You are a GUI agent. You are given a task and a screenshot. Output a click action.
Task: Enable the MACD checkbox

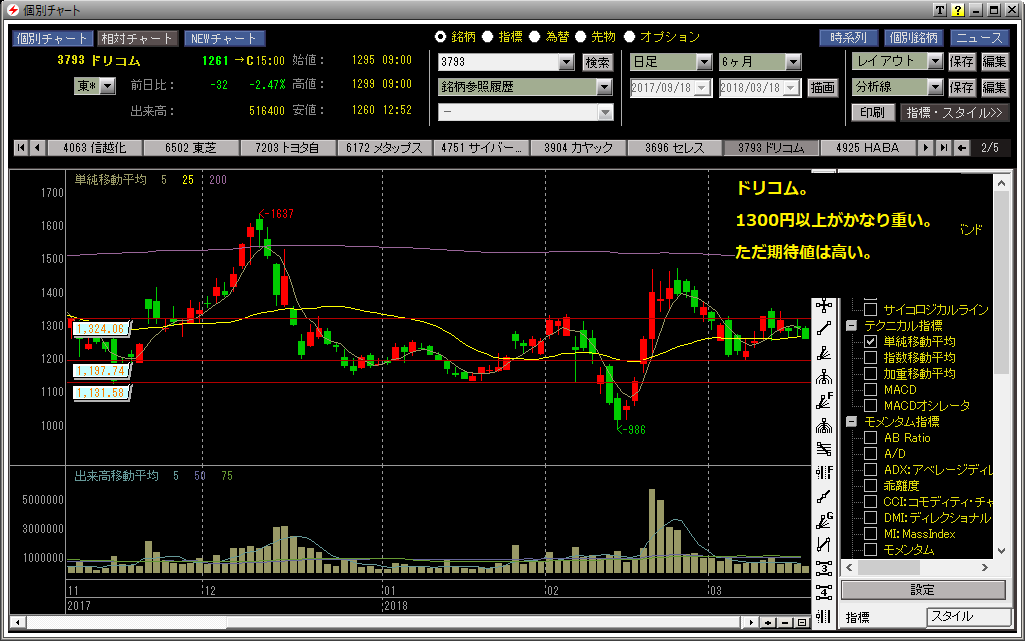point(870,389)
